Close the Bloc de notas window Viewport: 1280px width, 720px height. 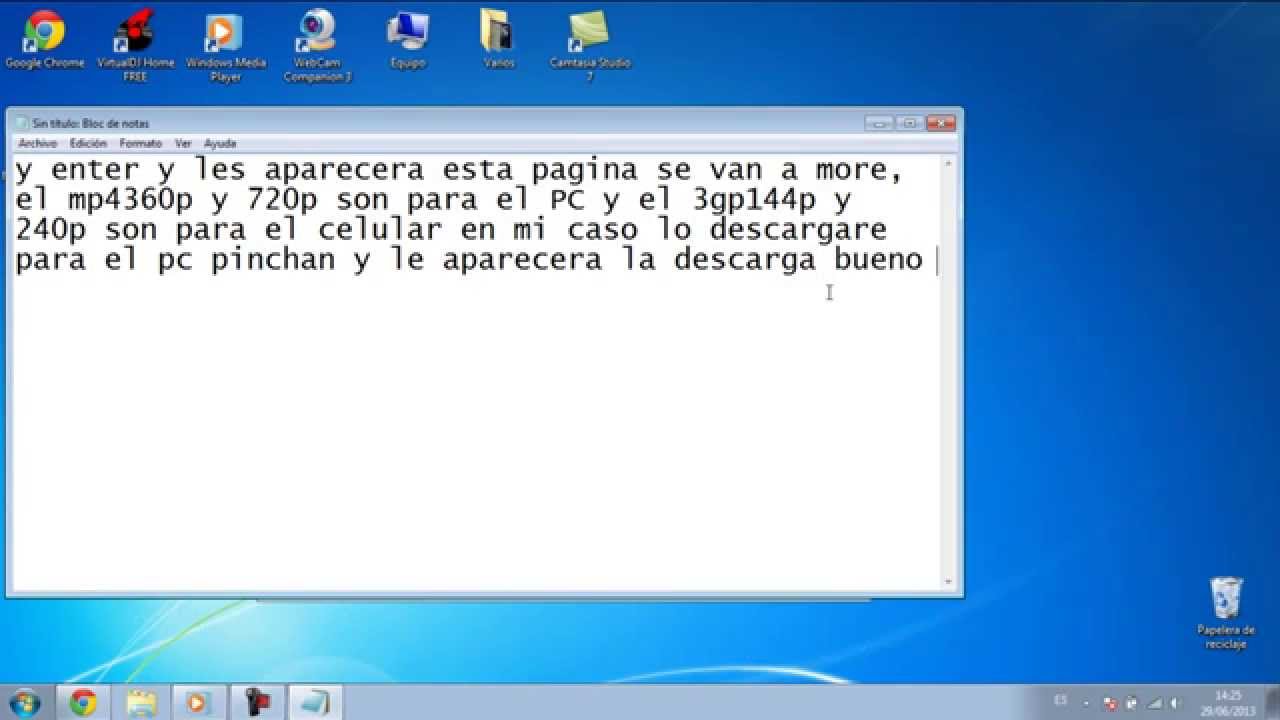[x=940, y=123]
